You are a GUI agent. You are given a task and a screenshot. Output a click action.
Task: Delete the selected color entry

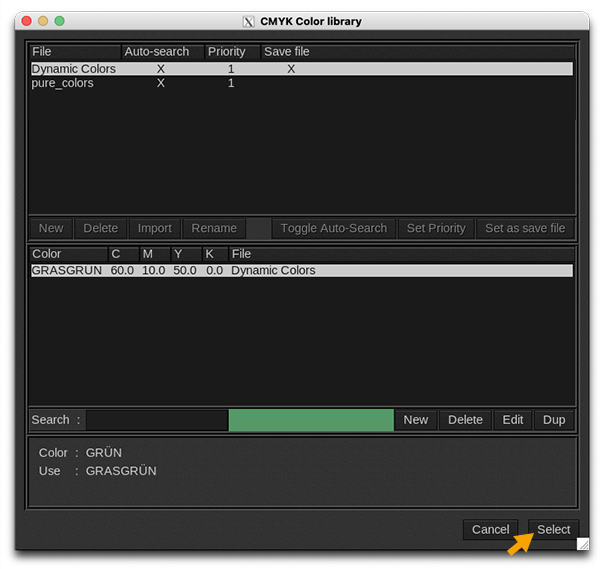coord(465,420)
